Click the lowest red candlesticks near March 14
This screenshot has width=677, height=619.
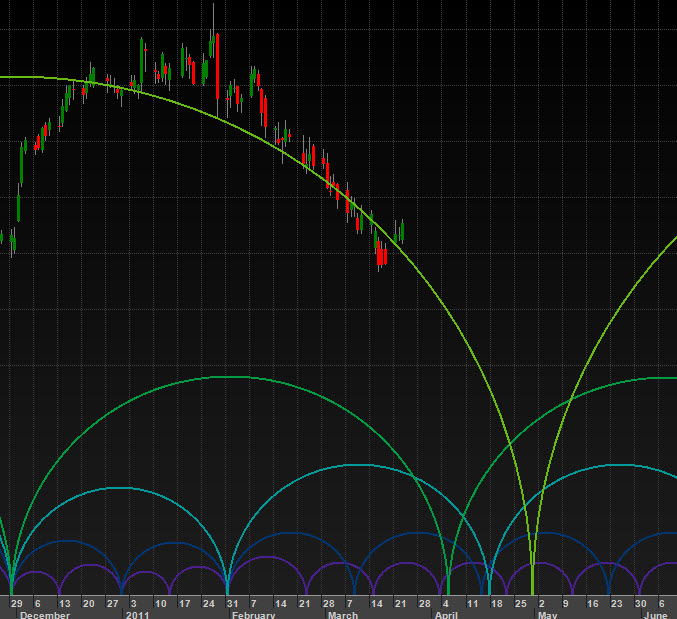pyautogui.click(x=381, y=256)
